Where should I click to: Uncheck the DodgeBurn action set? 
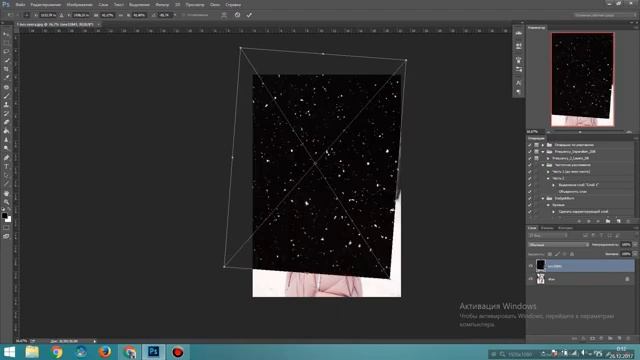tap(530, 198)
